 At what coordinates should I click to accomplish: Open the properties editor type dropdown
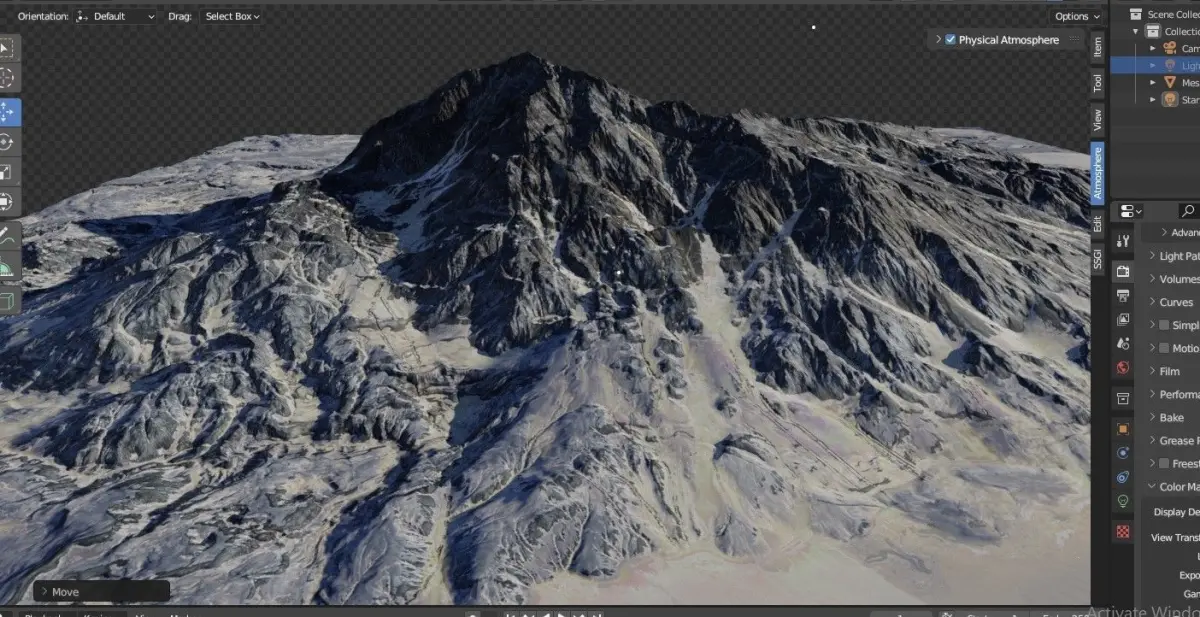pos(1131,211)
